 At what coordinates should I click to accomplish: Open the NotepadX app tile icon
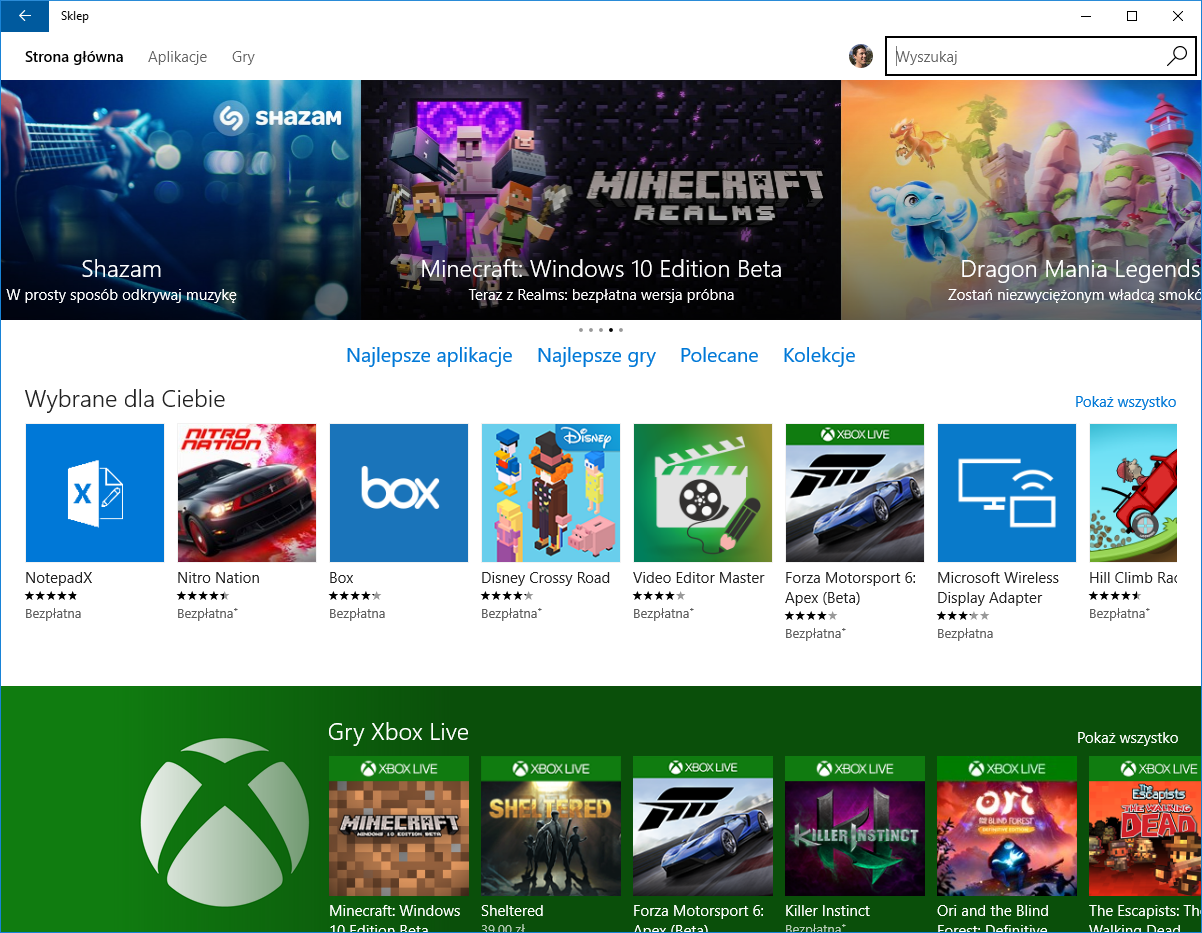95,493
